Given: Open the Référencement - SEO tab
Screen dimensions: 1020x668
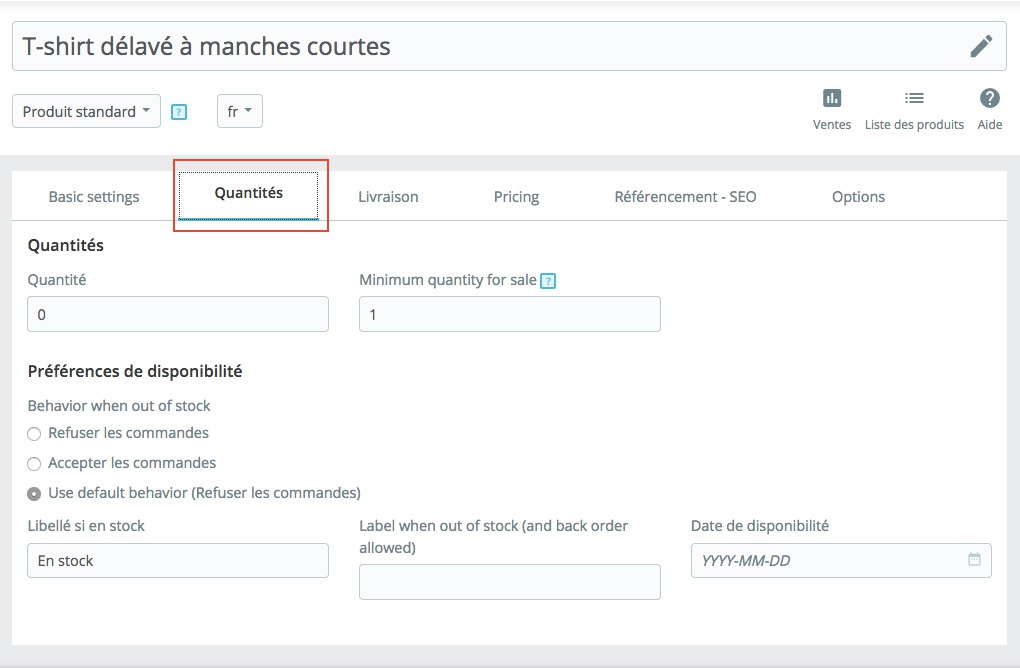Looking at the screenshot, I should click(685, 197).
